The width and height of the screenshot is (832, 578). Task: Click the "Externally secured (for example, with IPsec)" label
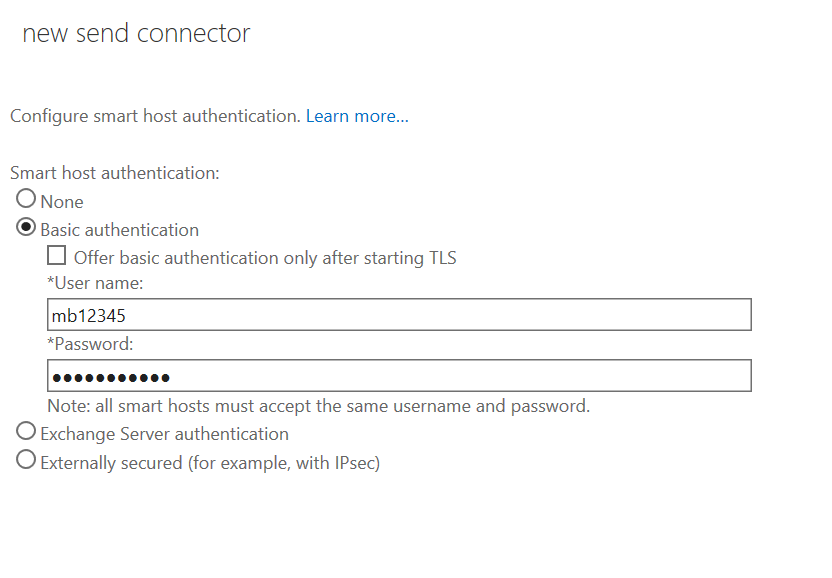click(x=210, y=463)
